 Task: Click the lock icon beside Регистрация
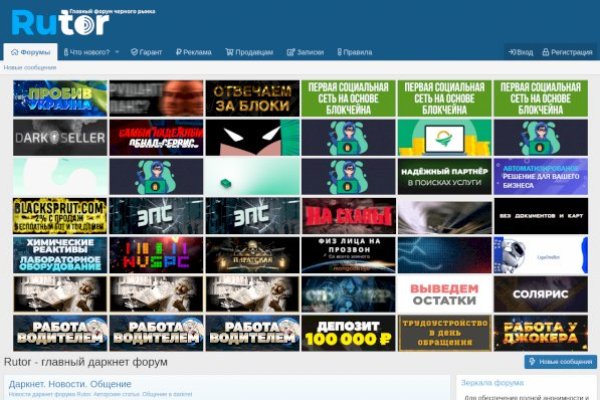(x=545, y=52)
